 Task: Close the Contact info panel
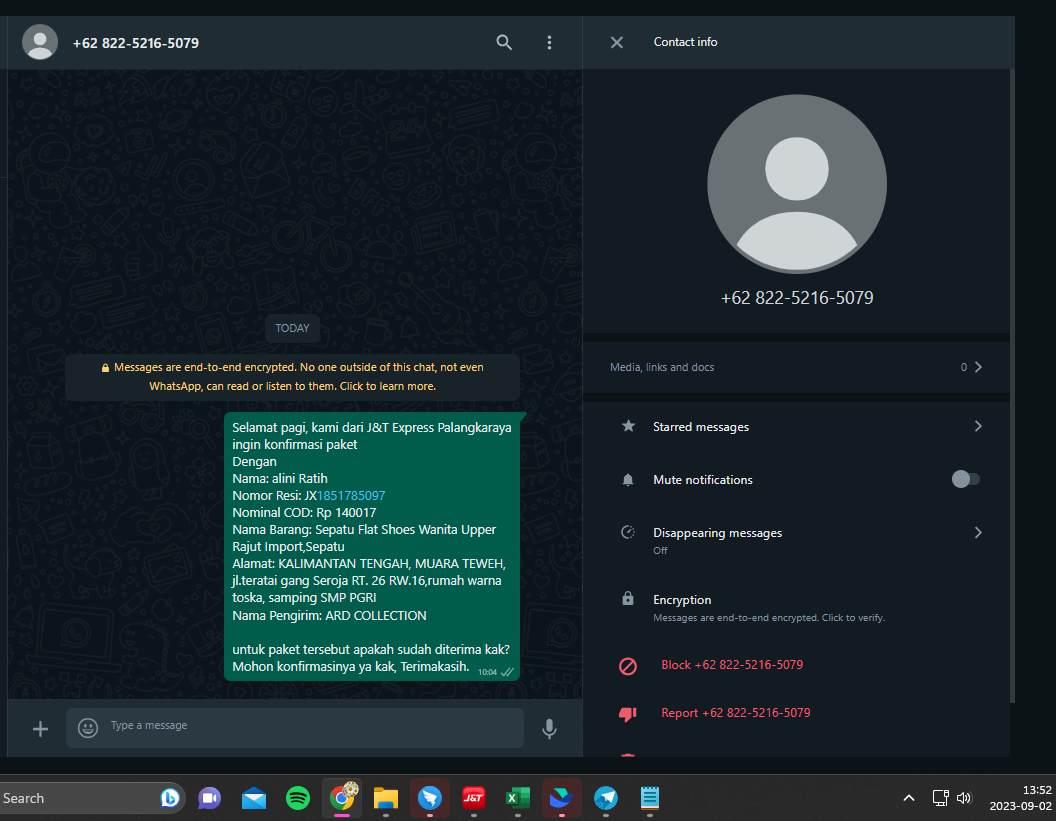[x=616, y=42]
